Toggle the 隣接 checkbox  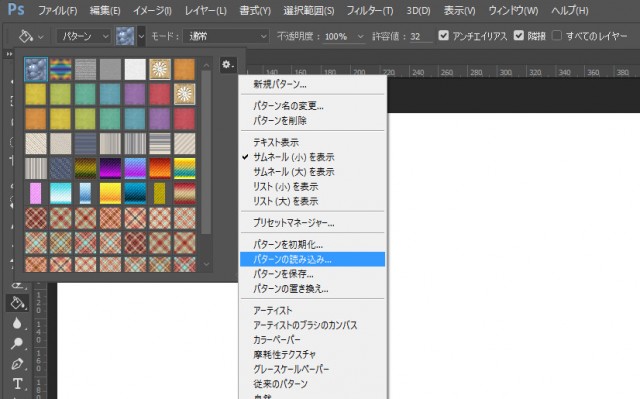pyautogui.click(x=518, y=35)
